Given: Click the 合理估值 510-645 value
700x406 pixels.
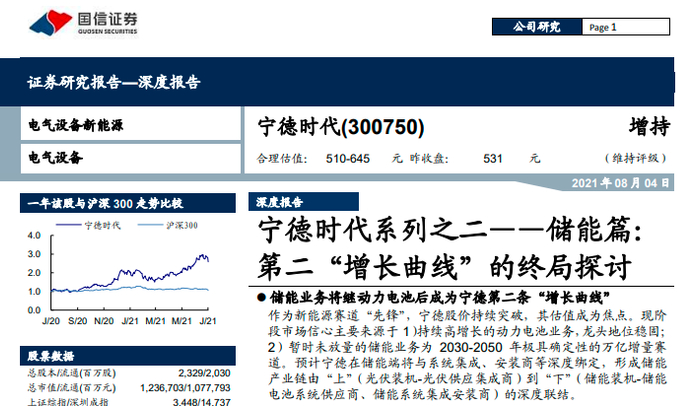Looking at the screenshot, I should coord(348,159).
